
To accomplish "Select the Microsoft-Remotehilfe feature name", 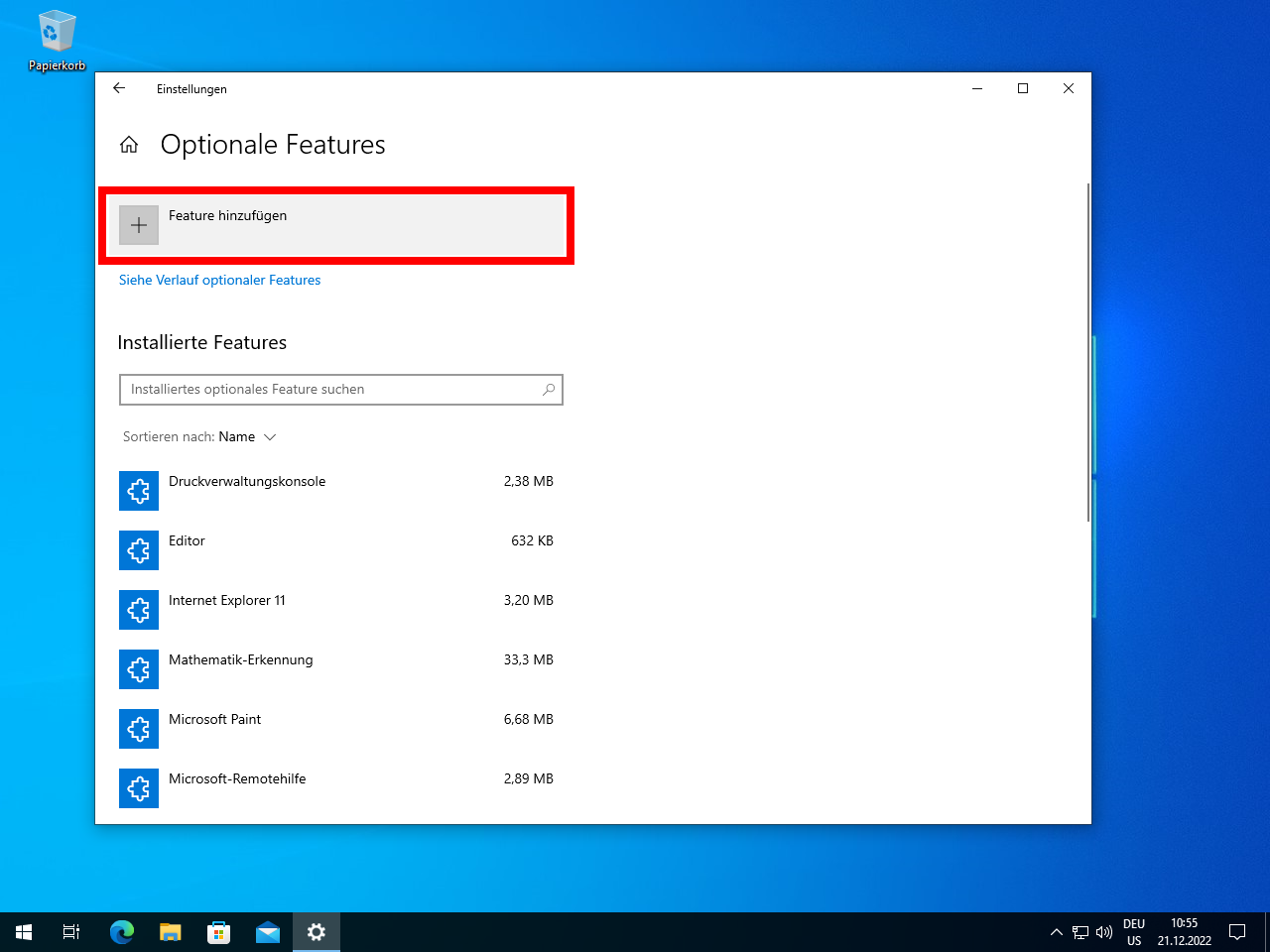I will click(x=237, y=779).
